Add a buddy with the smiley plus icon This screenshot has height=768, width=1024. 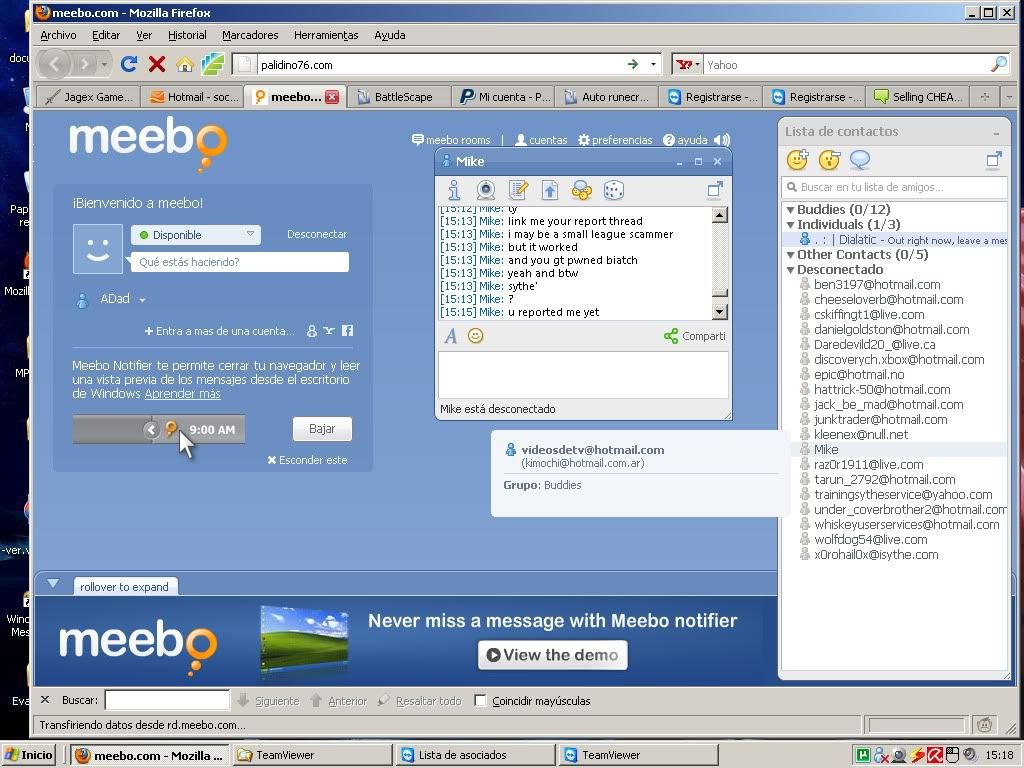click(797, 159)
